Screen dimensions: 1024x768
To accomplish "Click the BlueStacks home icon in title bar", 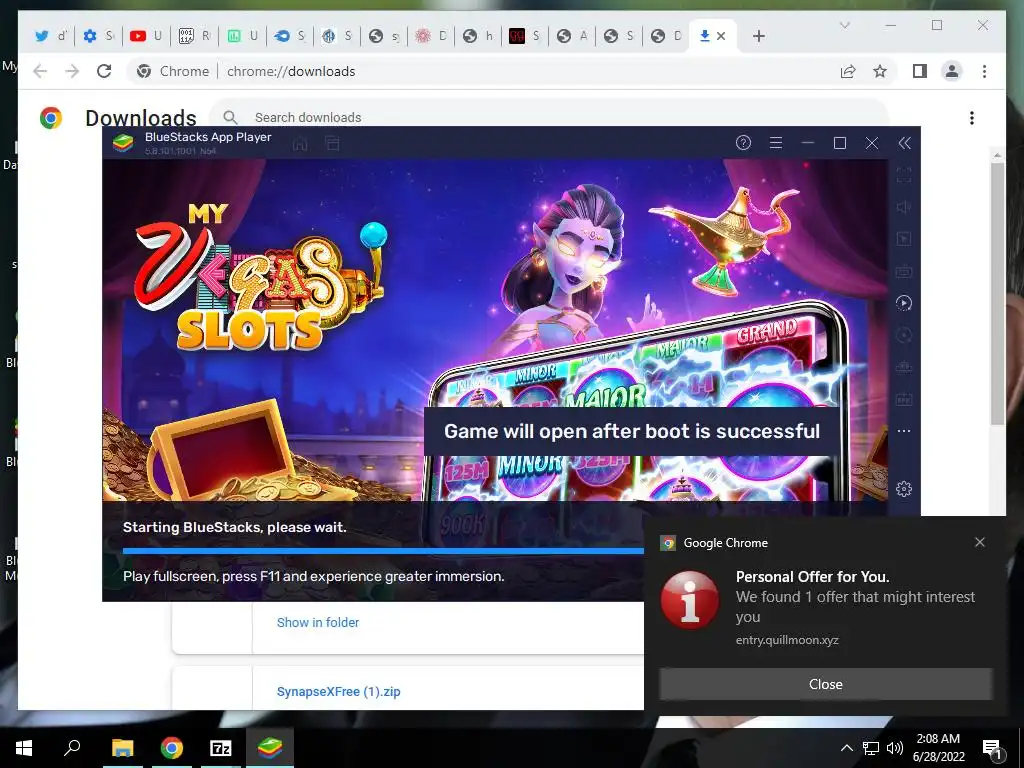I will point(300,144).
